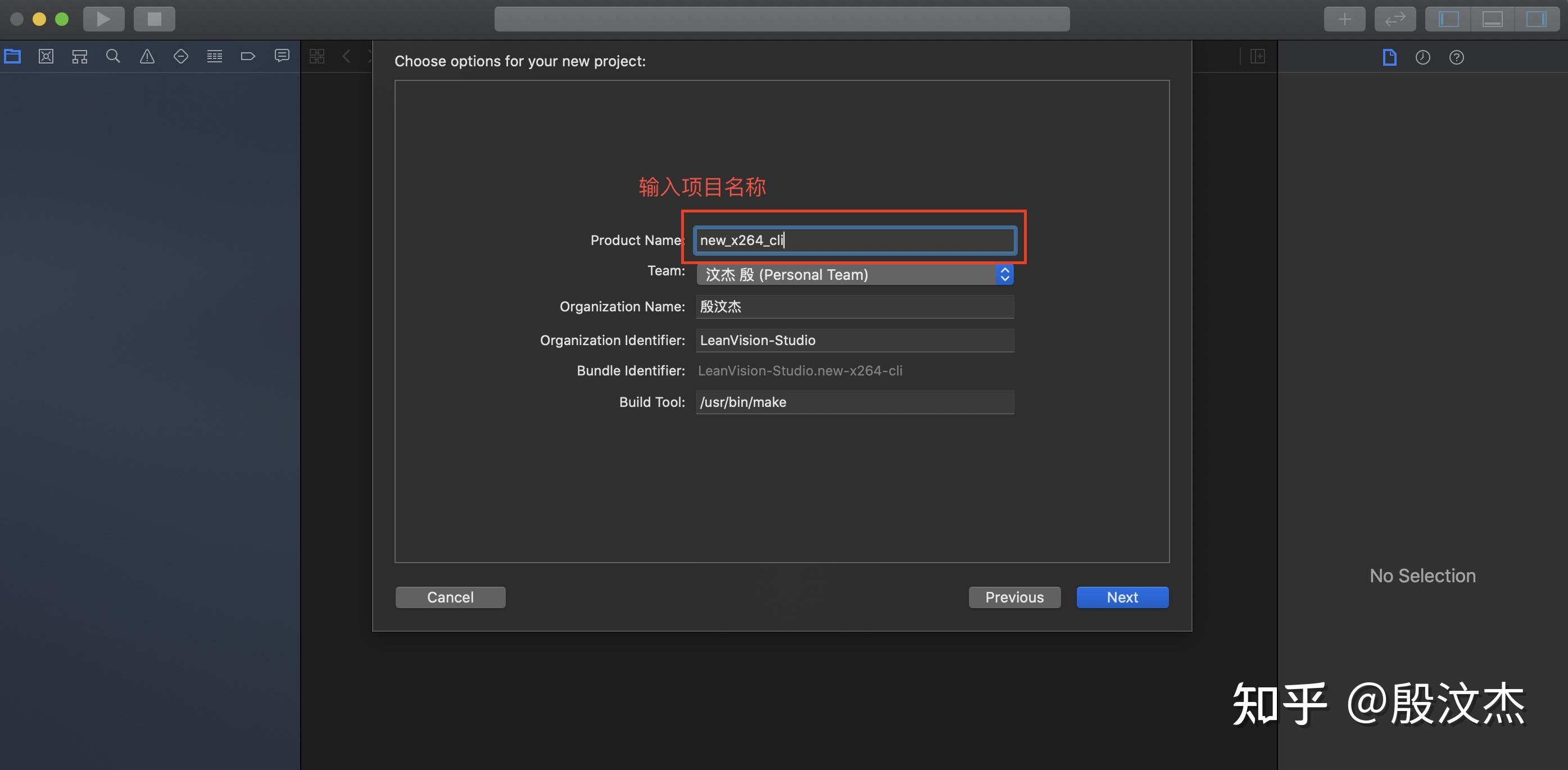This screenshot has height=770, width=1568.
Task: Toggle the right inspectors panel
Action: pyautogui.click(x=1536, y=20)
